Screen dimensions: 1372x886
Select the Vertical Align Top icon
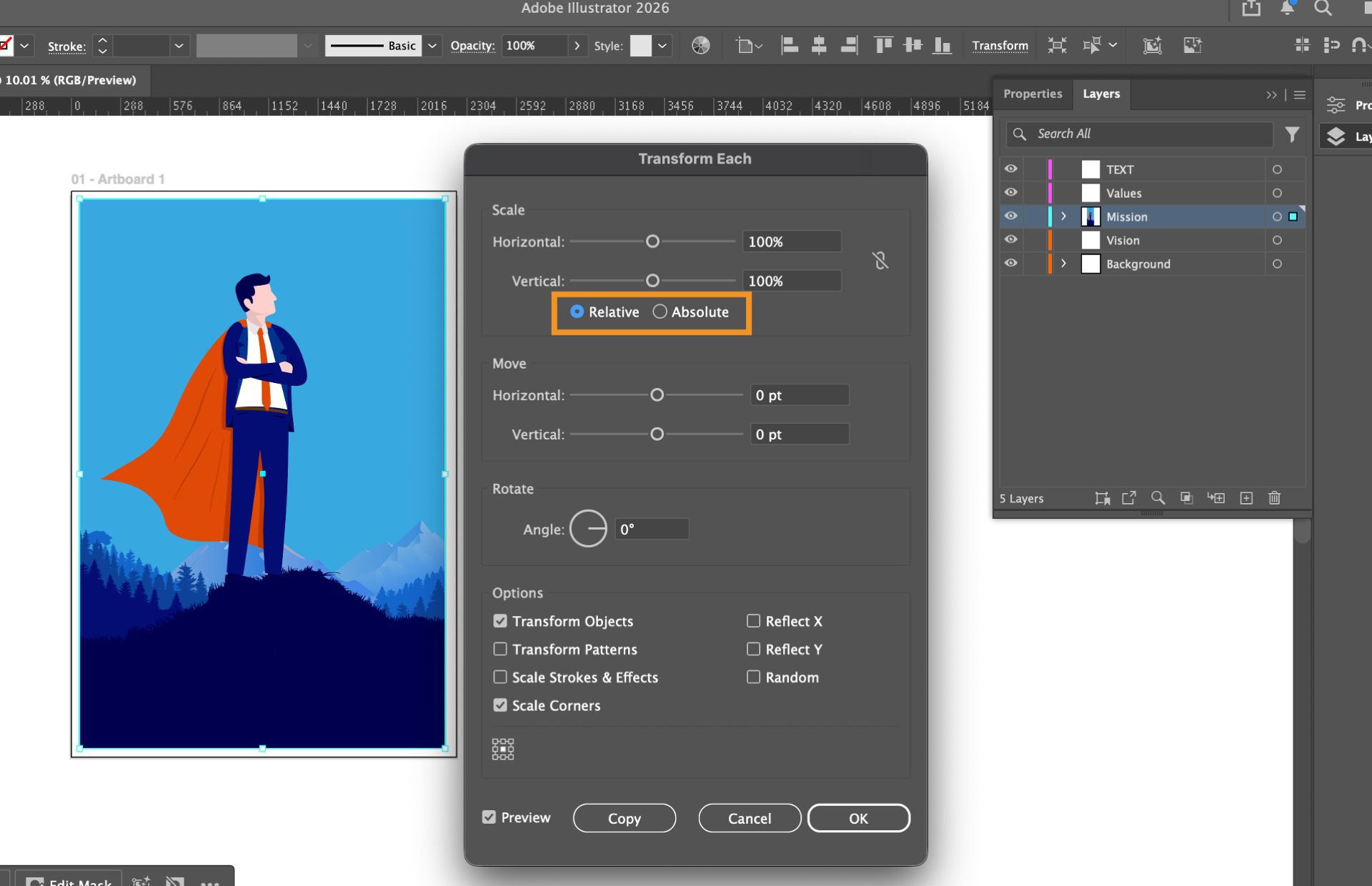click(883, 45)
